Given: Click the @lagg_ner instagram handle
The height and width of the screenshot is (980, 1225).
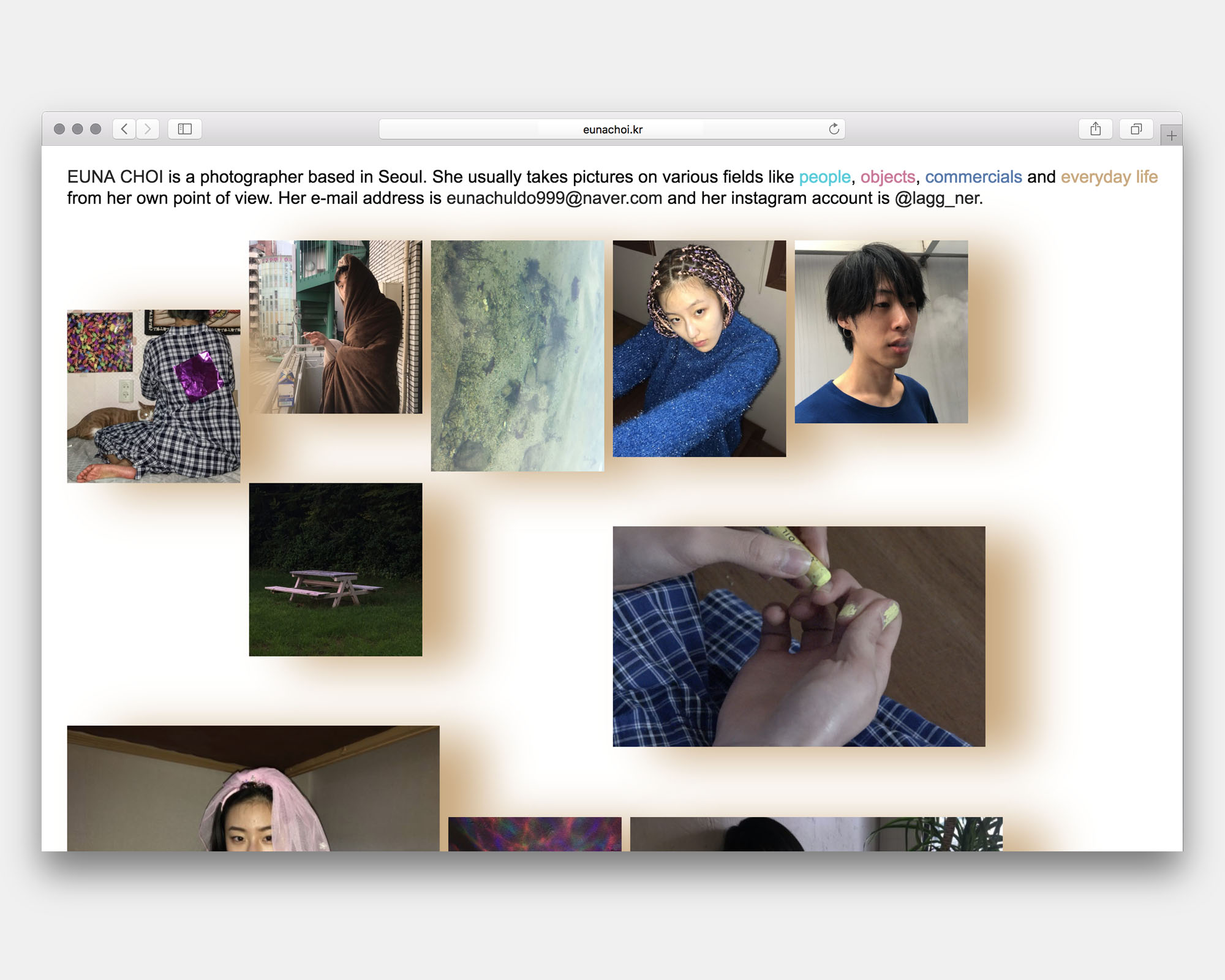Looking at the screenshot, I should [x=937, y=198].
